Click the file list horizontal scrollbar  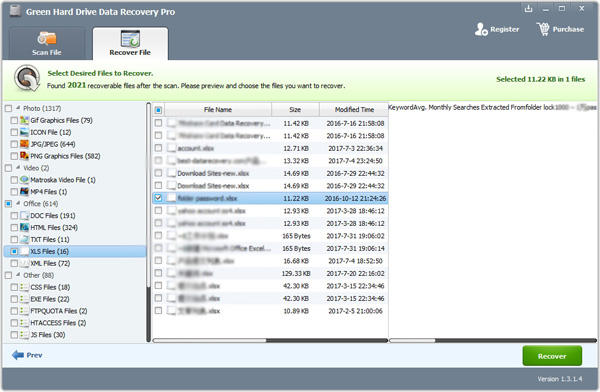point(270,340)
